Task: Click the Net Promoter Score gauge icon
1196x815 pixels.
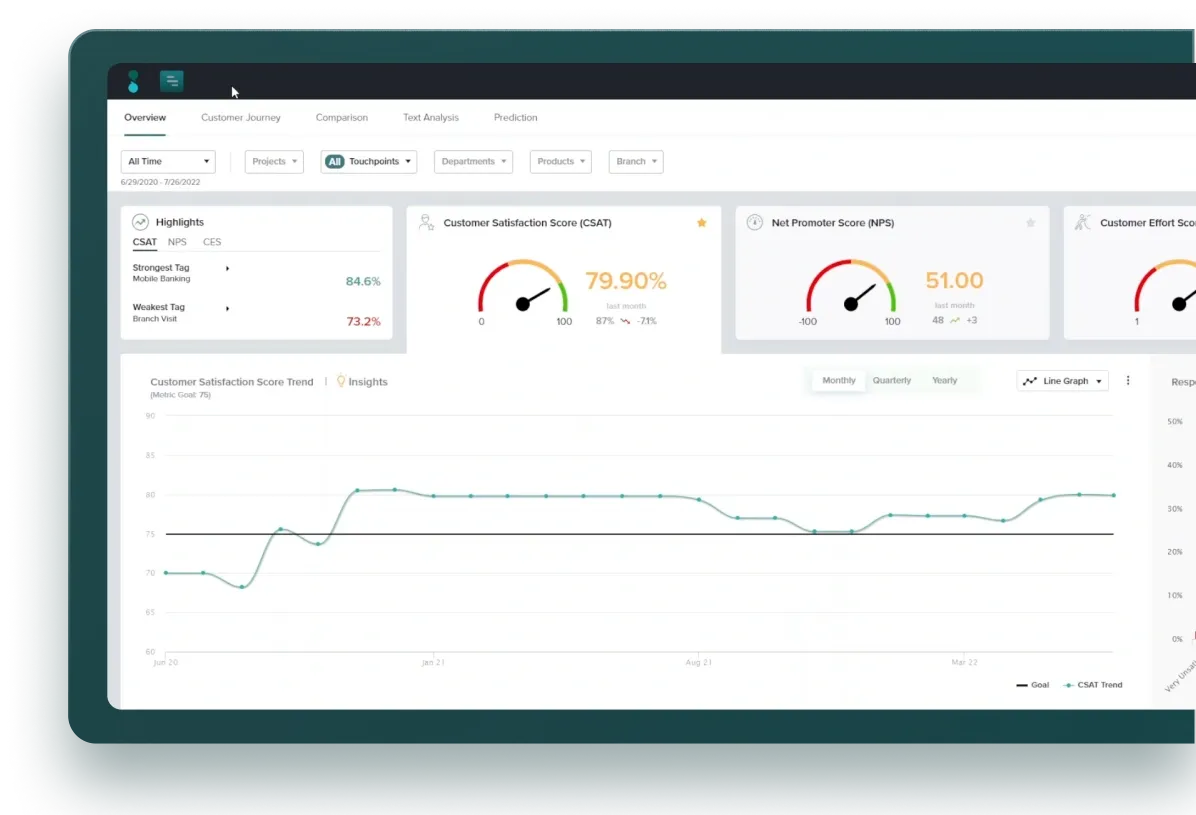Action: 754,223
